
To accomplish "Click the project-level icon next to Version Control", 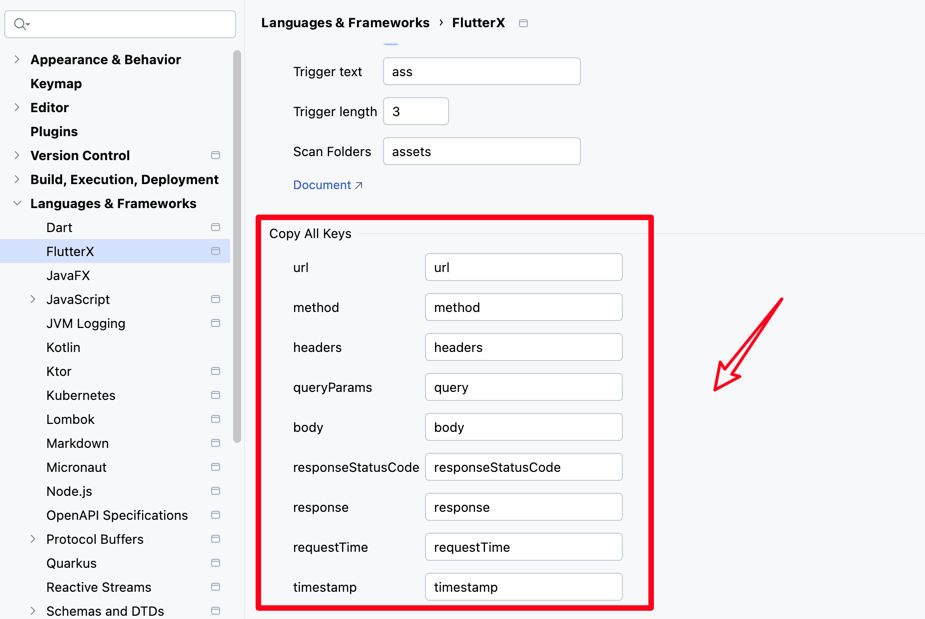I will [215, 156].
